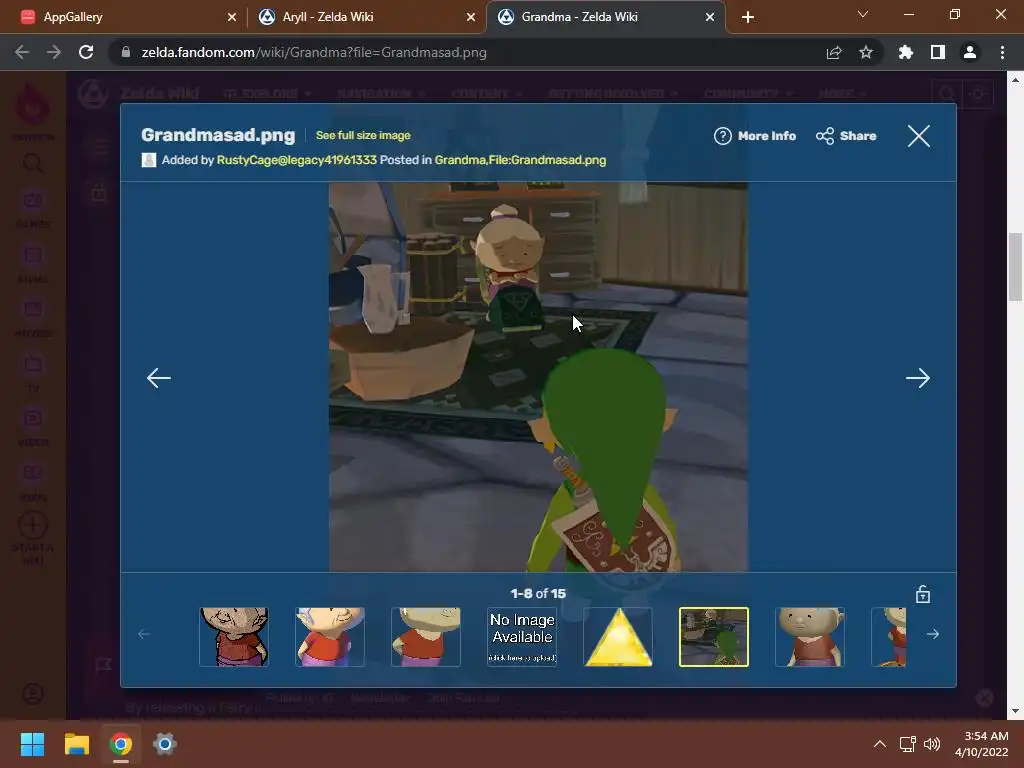Open Chrome three-dot menu
1024x768 pixels.
click(x=1002, y=52)
